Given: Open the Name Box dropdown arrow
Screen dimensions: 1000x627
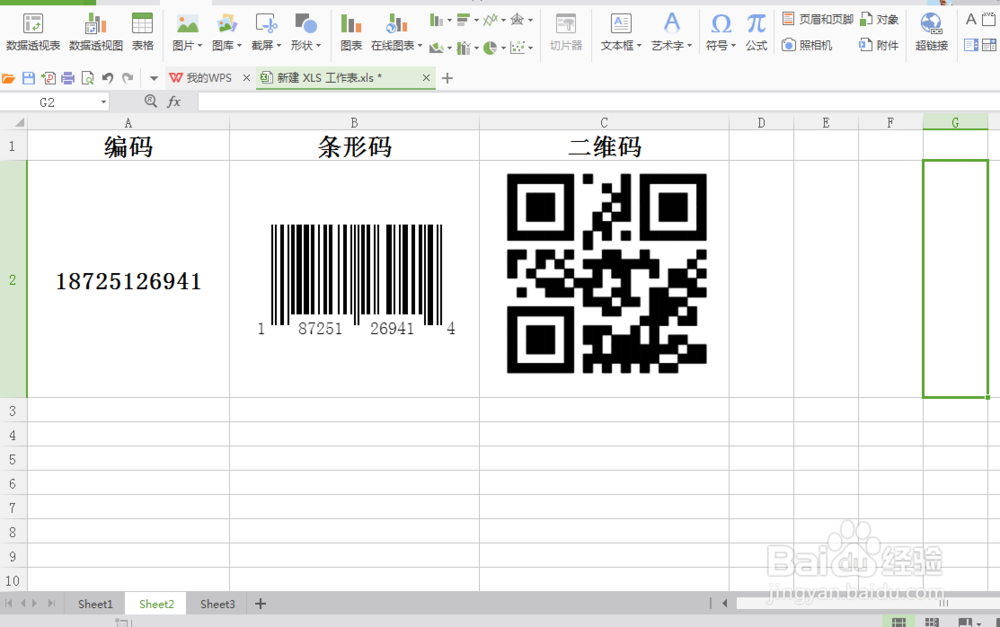Looking at the screenshot, I should click(103, 102).
